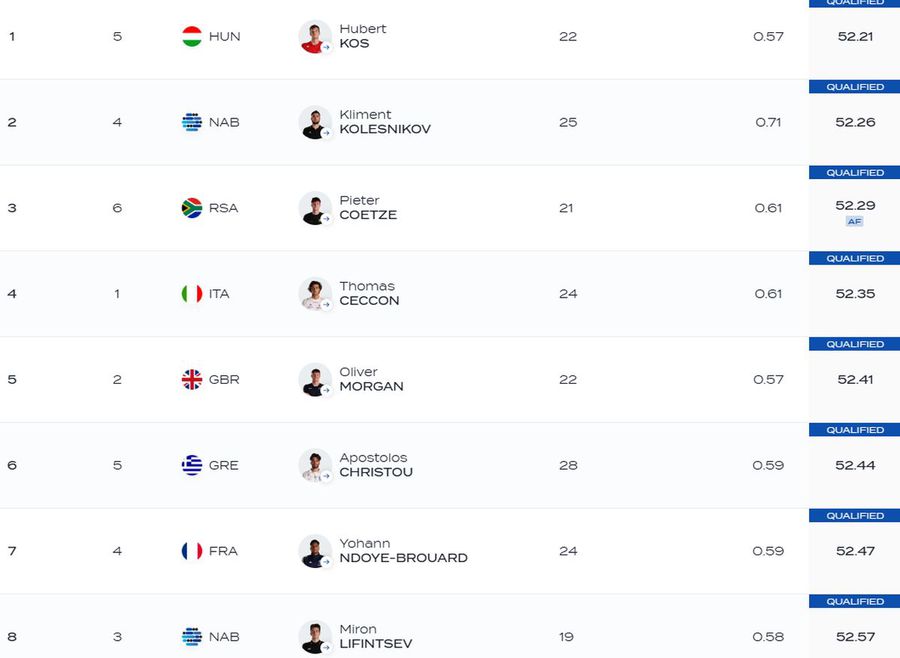
Task: Click the QUALIFIED label beside Miron Lifintsev
Action: tap(854, 601)
